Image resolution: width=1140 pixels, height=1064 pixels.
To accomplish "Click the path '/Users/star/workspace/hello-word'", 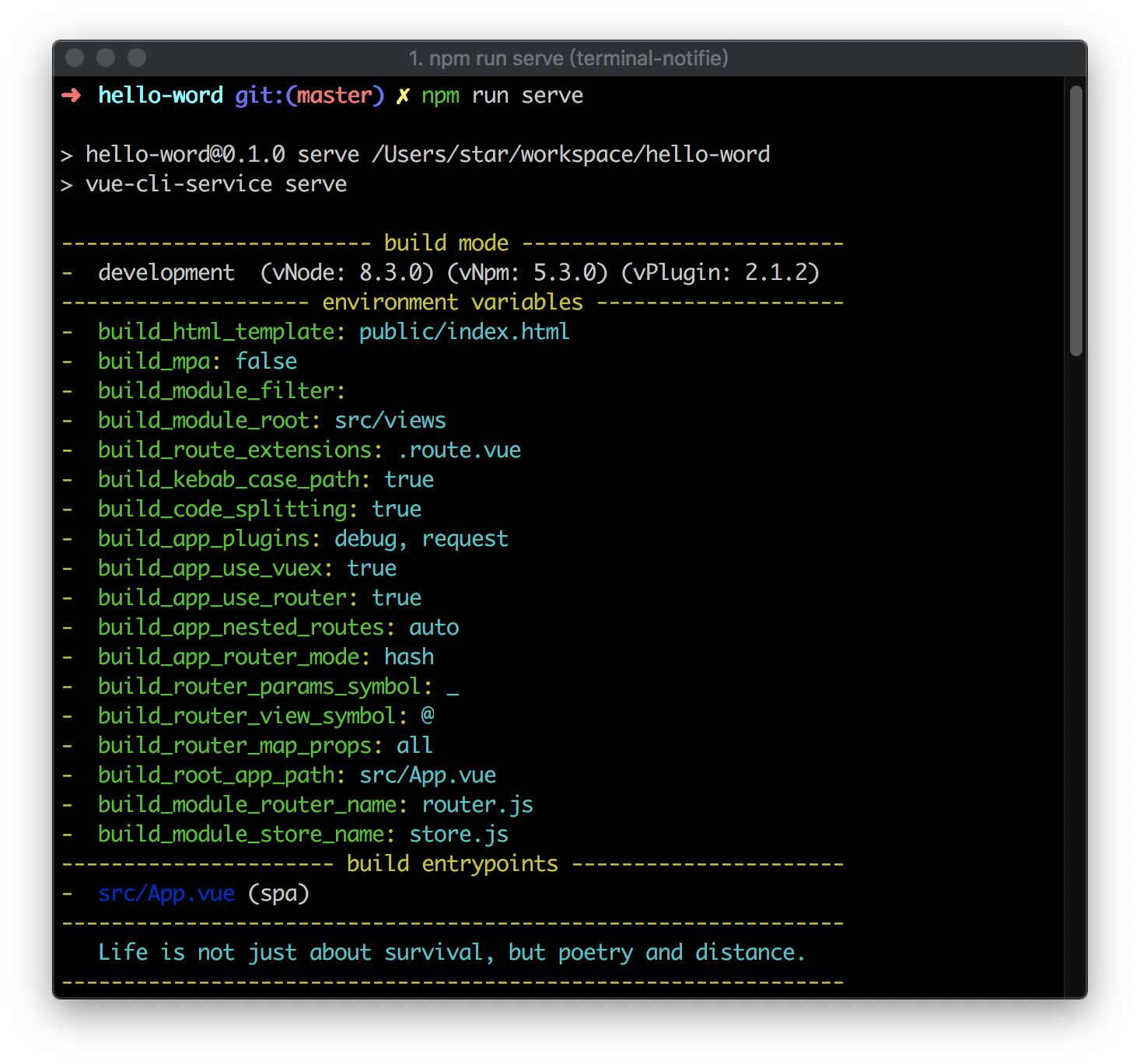I will point(571,155).
